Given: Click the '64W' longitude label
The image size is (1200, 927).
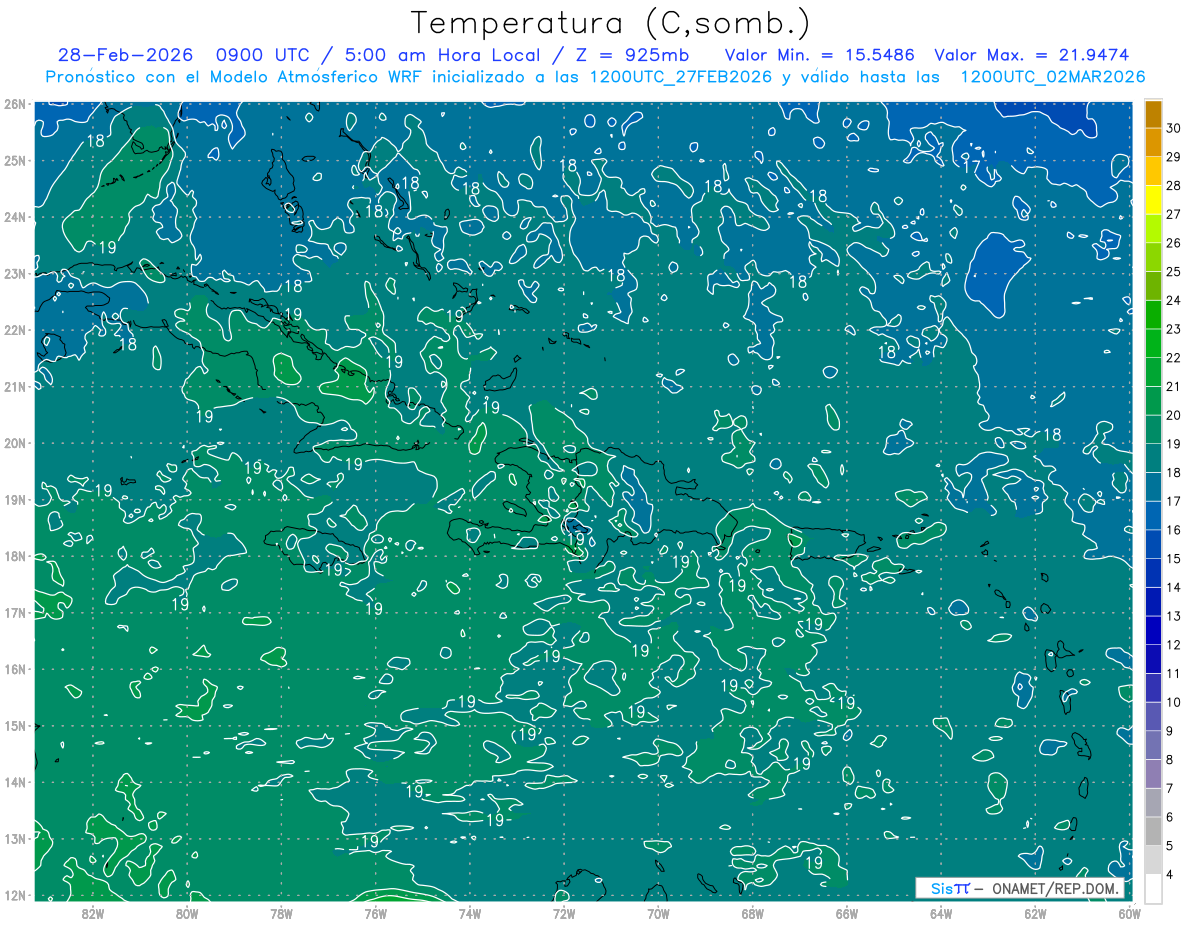Looking at the screenshot, I should pyautogui.click(x=940, y=913).
